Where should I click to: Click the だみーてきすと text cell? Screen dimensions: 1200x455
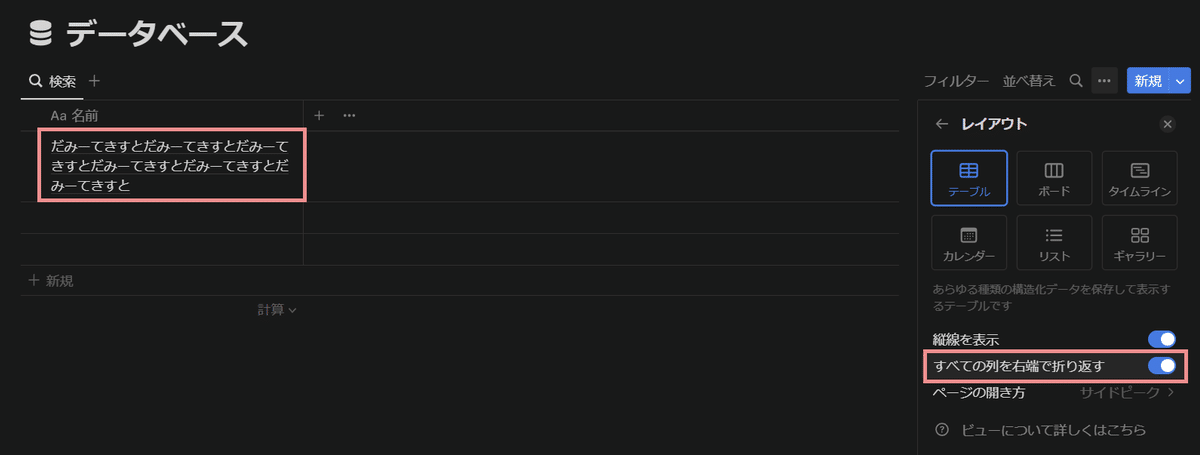point(172,166)
